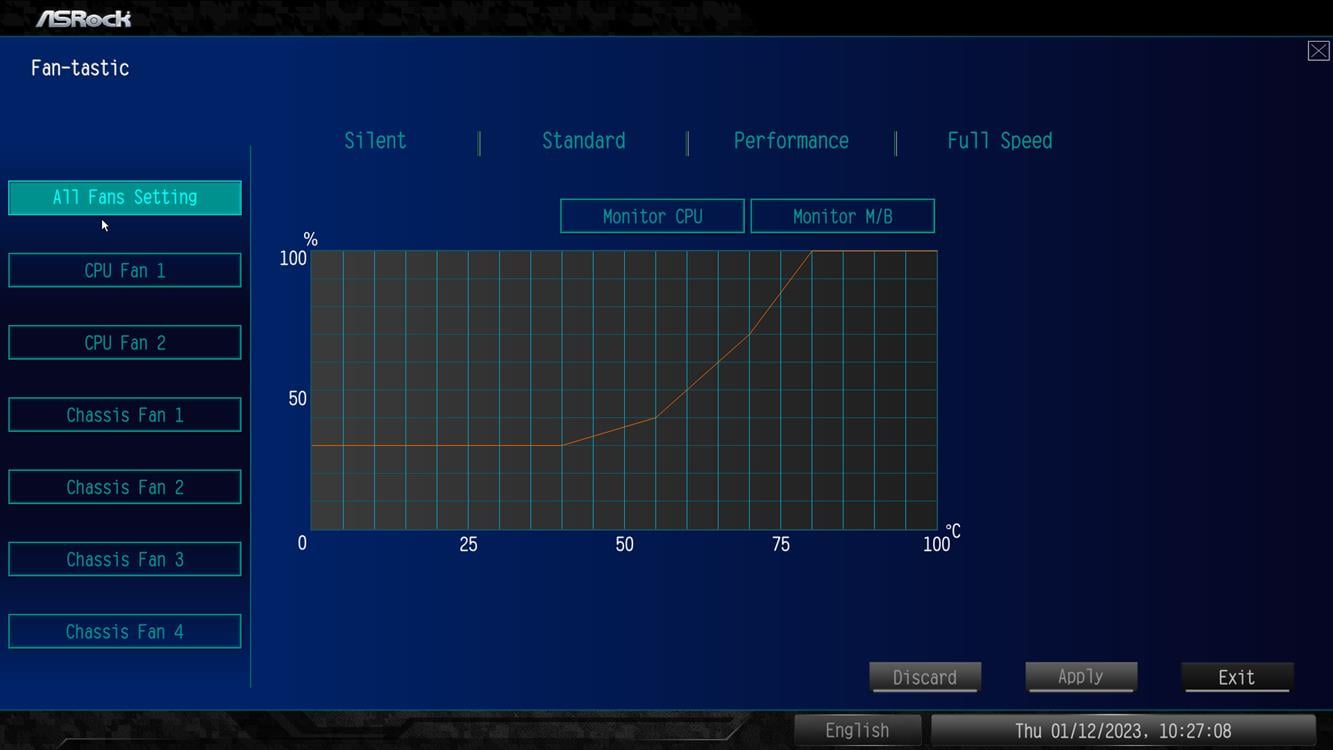Screen dimensions: 1333x750
Task: Change language via English button
Action: (857, 731)
